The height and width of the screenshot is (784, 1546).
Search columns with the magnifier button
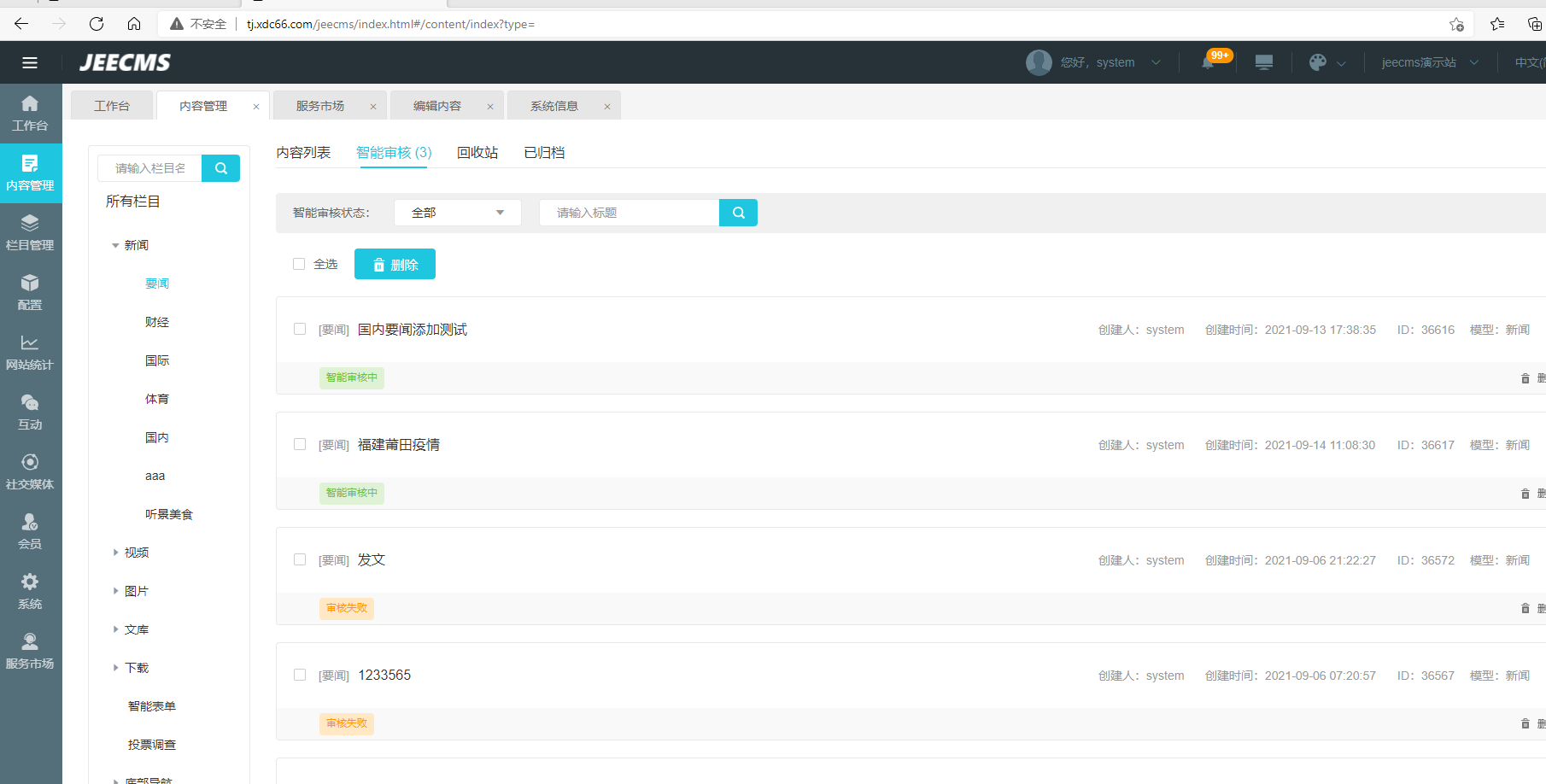[x=220, y=168]
